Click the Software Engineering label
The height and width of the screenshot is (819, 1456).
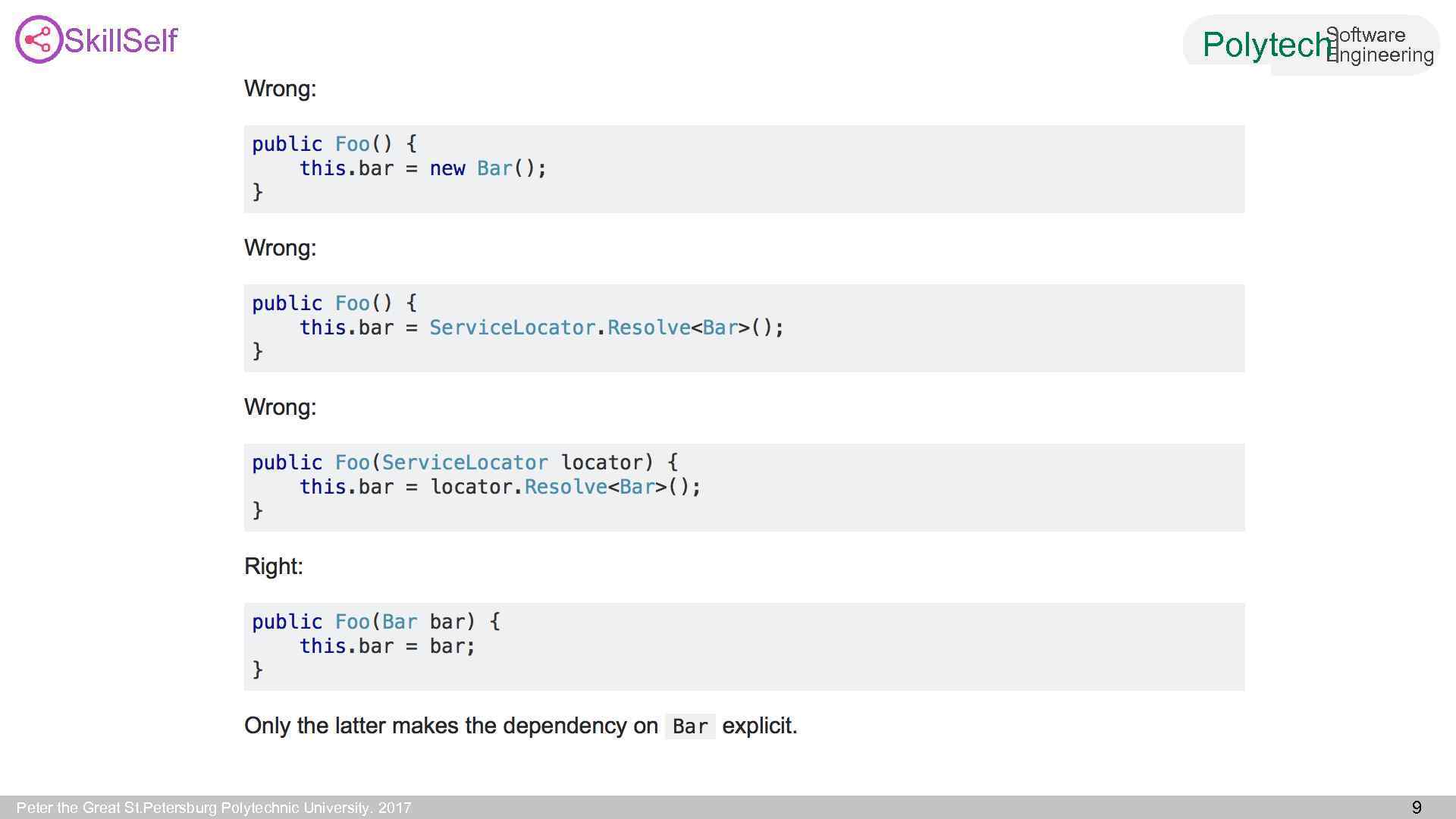point(1380,45)
